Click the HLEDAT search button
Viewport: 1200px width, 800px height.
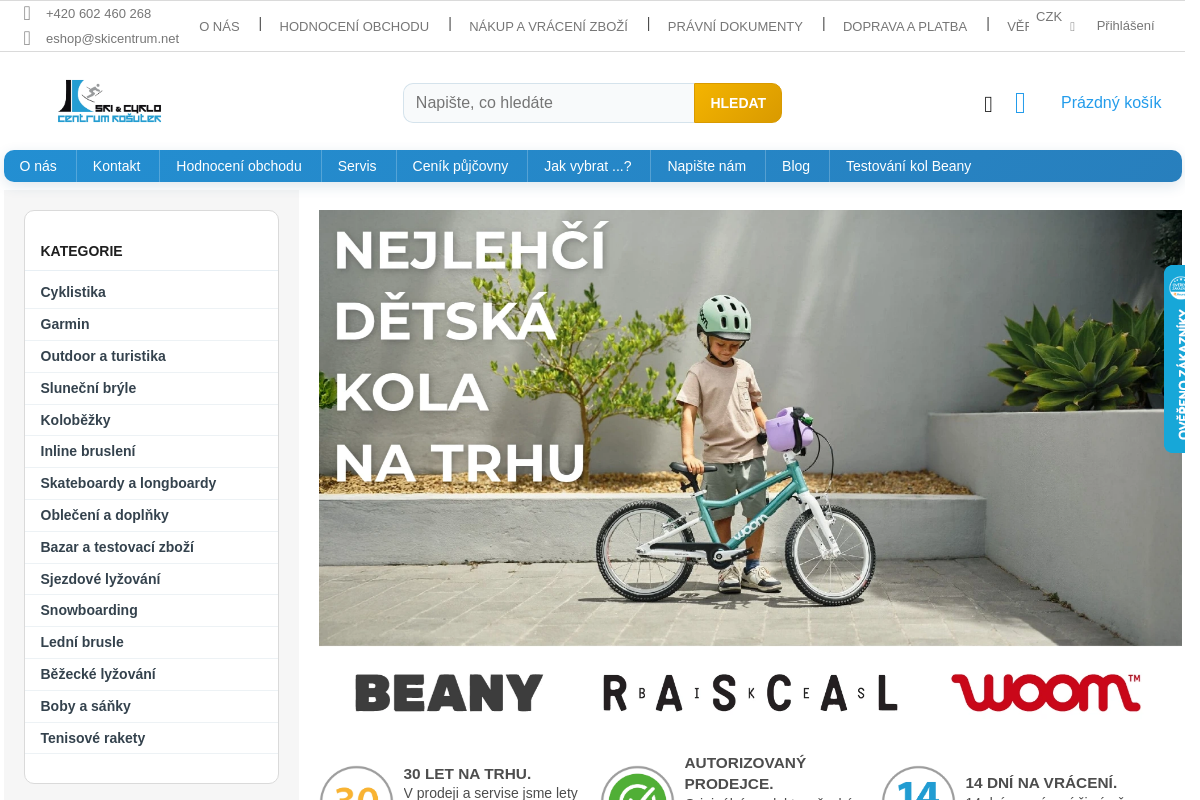[x=738, y=103]
